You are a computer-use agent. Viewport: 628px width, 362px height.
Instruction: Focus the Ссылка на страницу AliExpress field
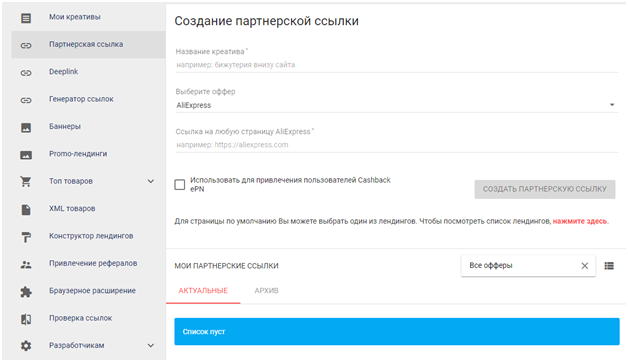(397, 145)
